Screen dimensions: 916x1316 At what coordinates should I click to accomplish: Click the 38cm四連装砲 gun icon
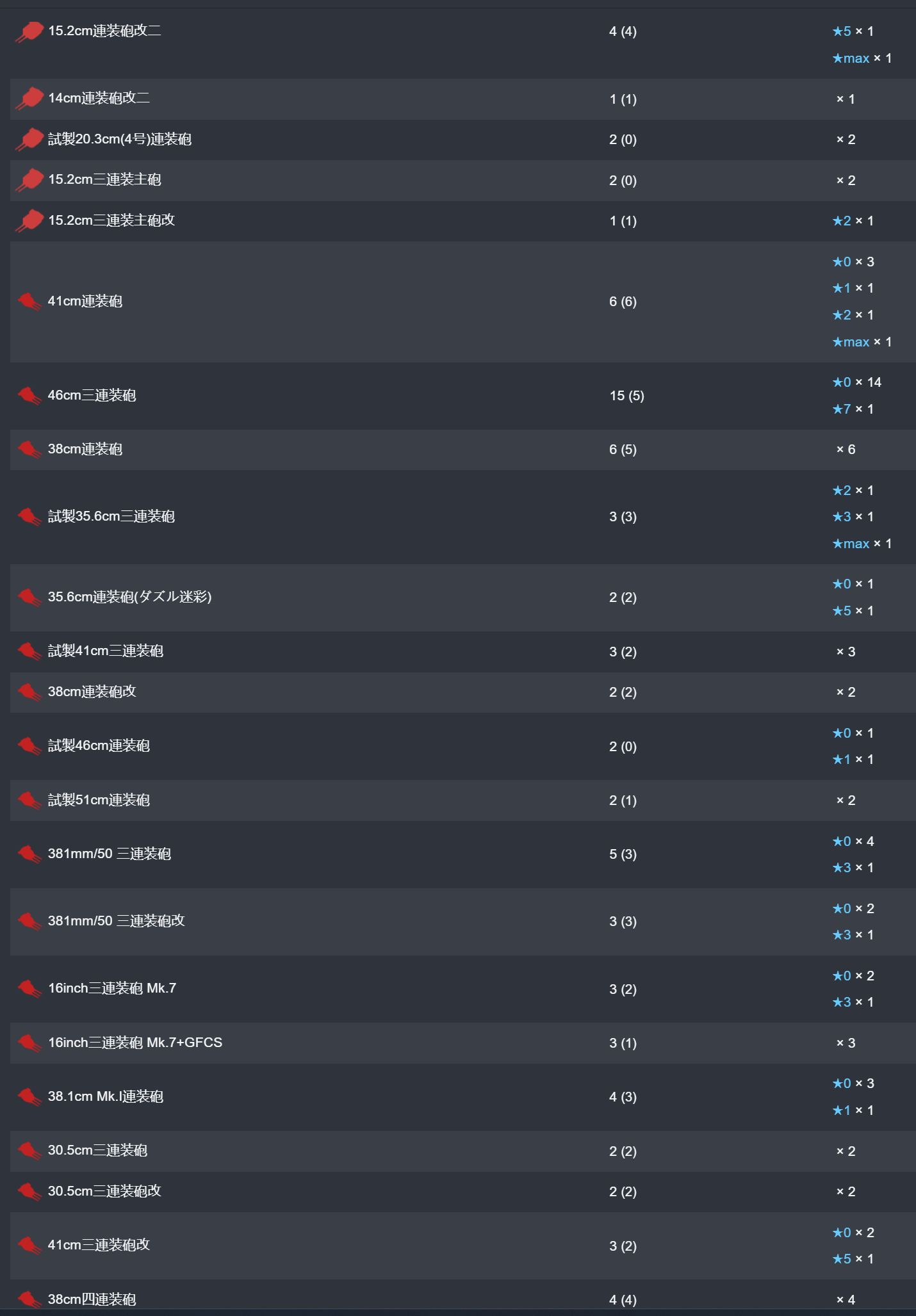tap(29, 1299)
